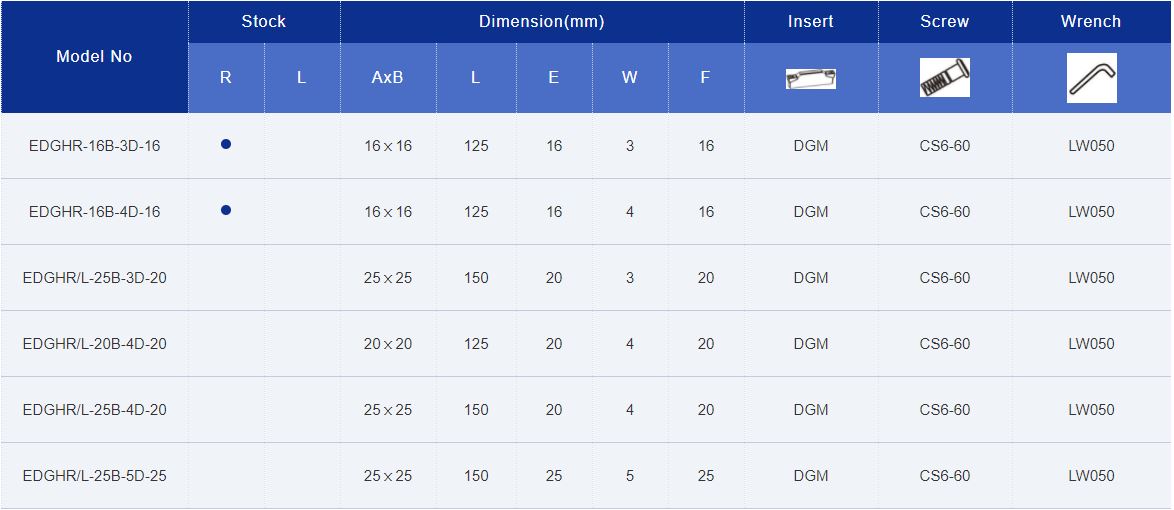Click the Insert column header label

tap(811, 22)
